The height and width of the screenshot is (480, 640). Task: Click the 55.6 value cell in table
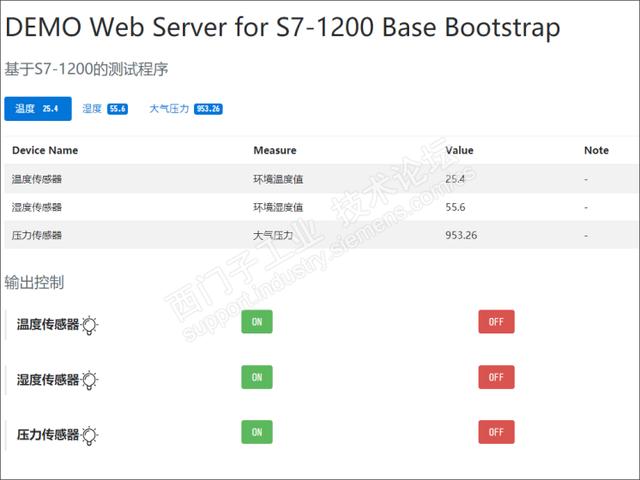(x=455, y=207)
